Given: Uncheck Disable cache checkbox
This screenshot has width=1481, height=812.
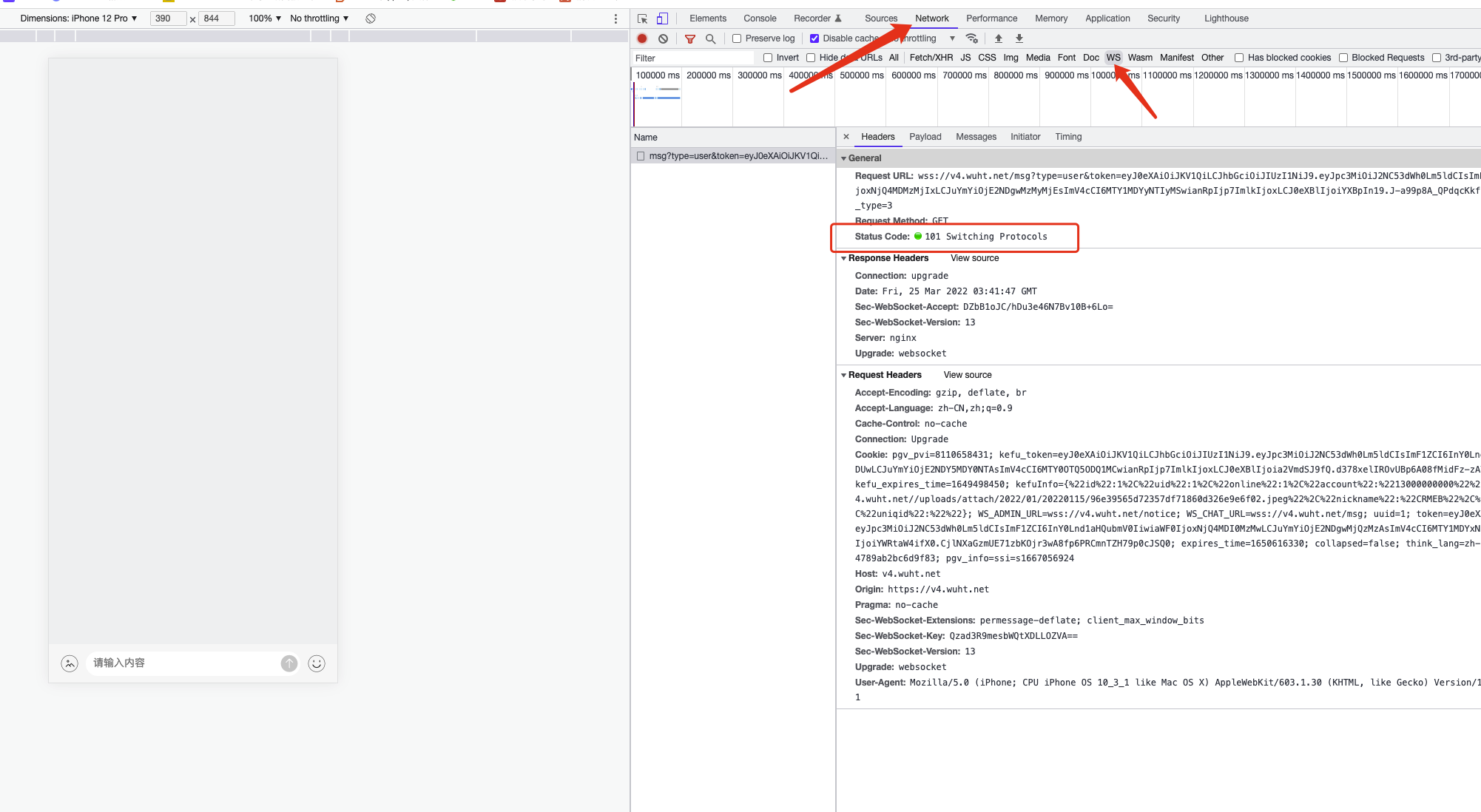Looking at the screenshot, I should click(814, 38).
